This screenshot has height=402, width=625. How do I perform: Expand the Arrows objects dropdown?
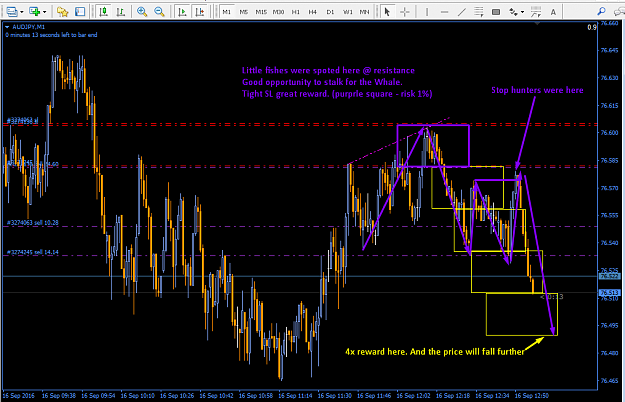522,12
